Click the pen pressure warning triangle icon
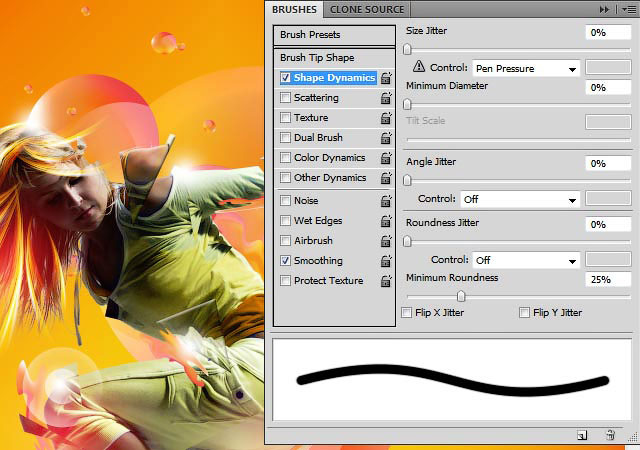 [419, 66]
